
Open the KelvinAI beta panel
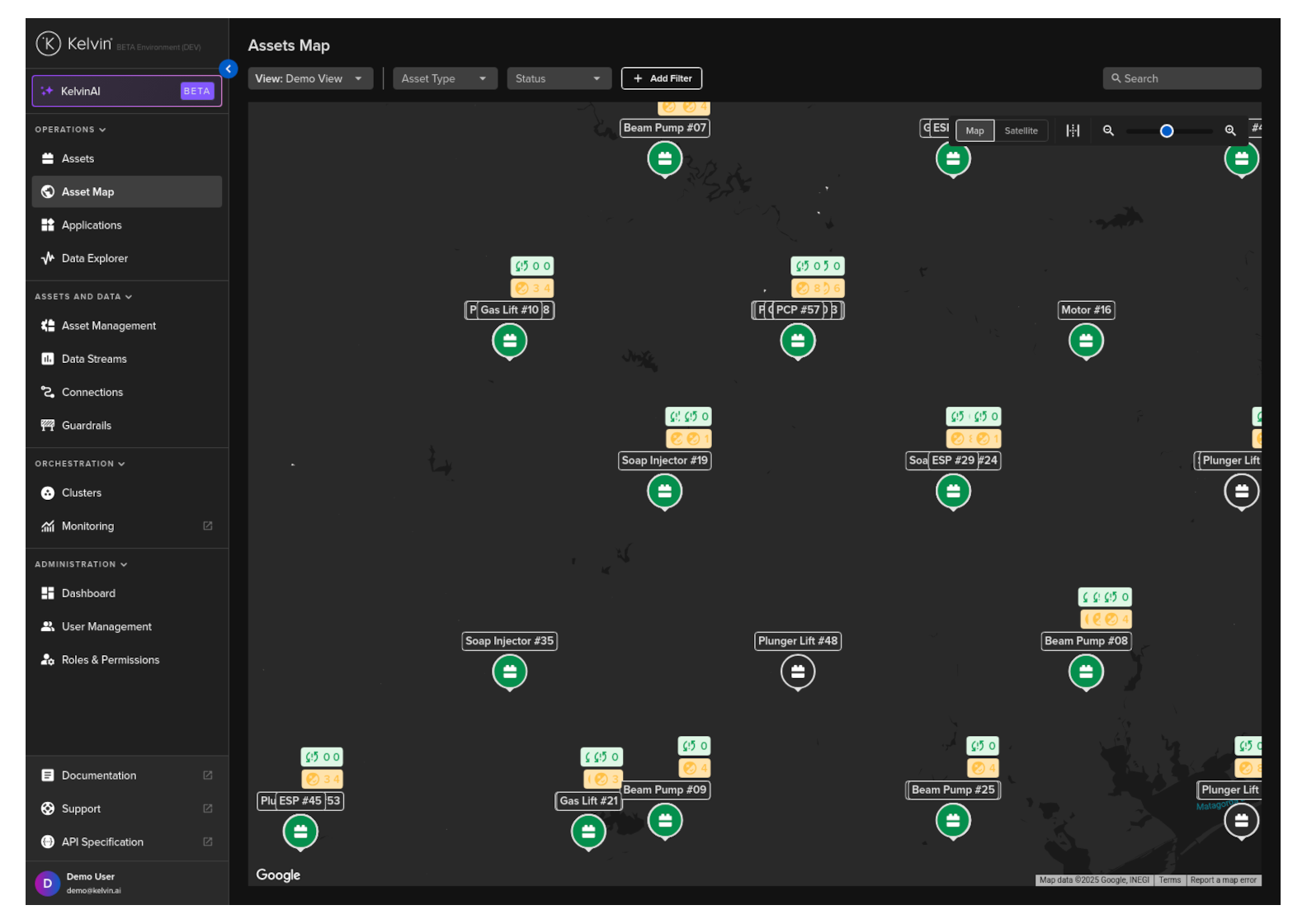(x=127, y=91)
